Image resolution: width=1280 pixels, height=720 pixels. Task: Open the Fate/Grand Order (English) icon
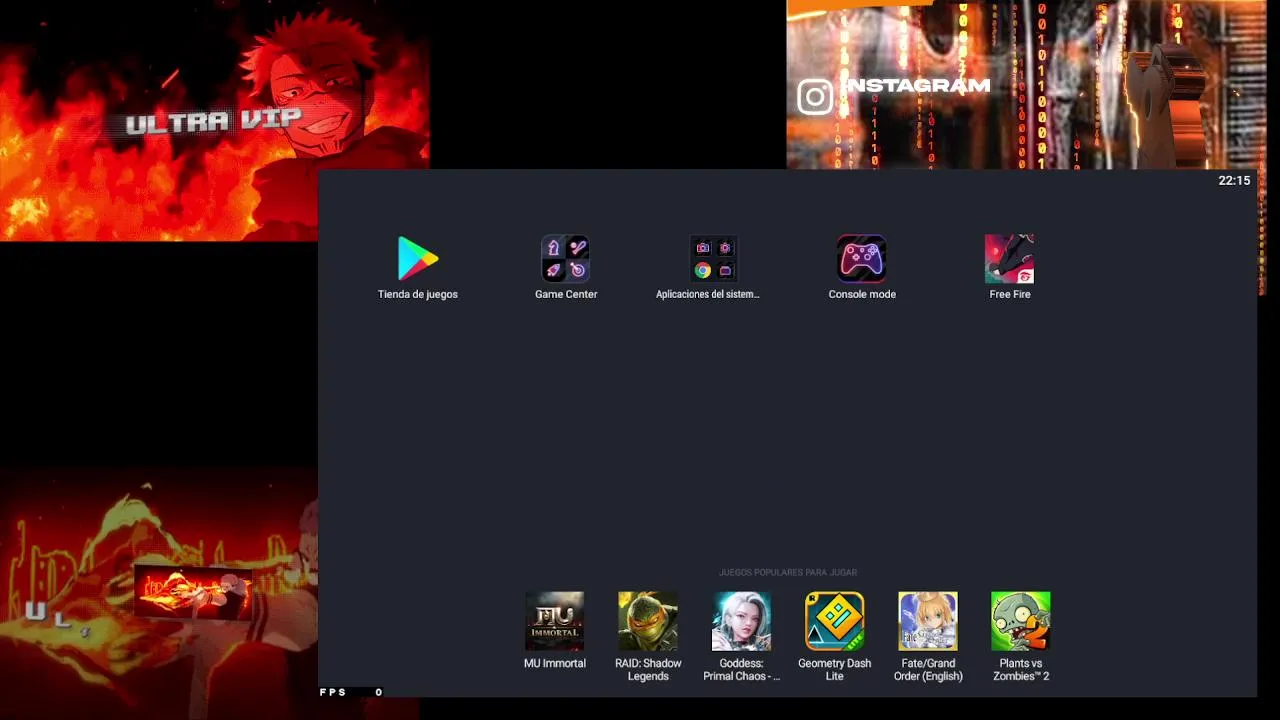(x=928, y=621)
